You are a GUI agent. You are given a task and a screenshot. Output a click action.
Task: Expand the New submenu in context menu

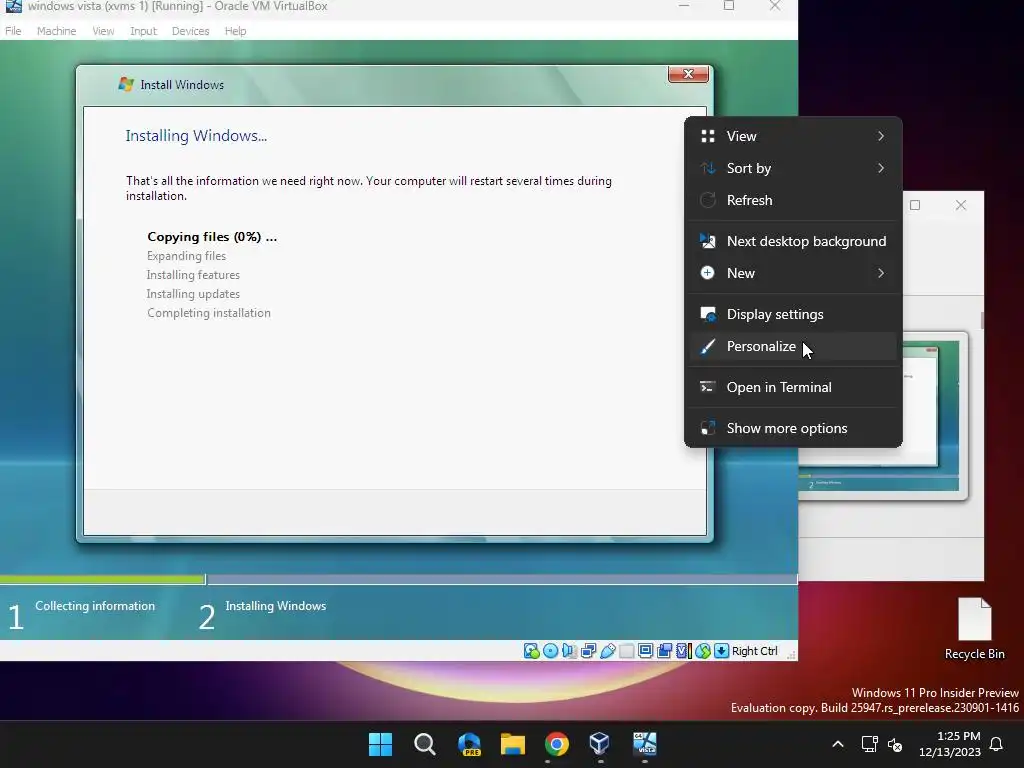pos(793,273)
